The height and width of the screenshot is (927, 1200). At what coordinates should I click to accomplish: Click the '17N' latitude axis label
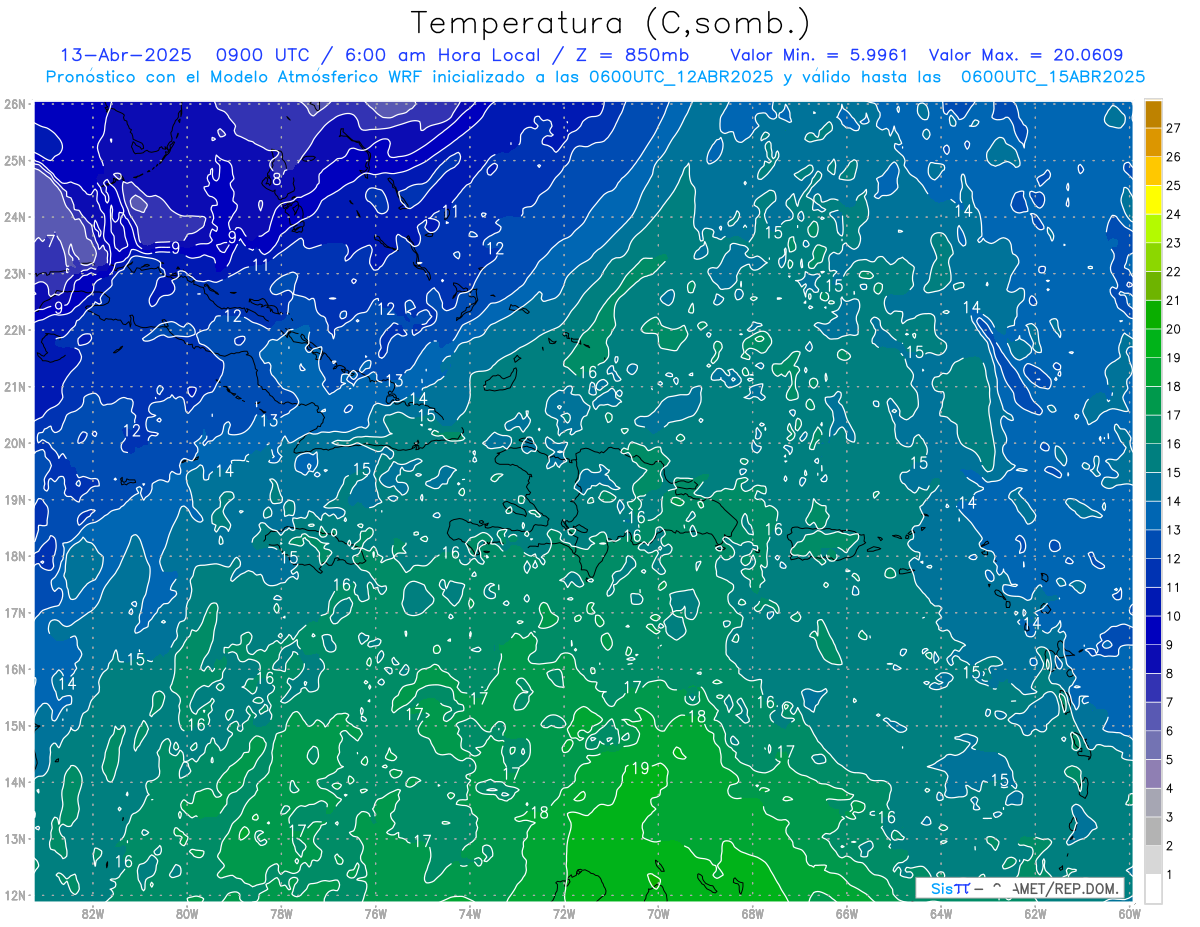click(14, 613)
